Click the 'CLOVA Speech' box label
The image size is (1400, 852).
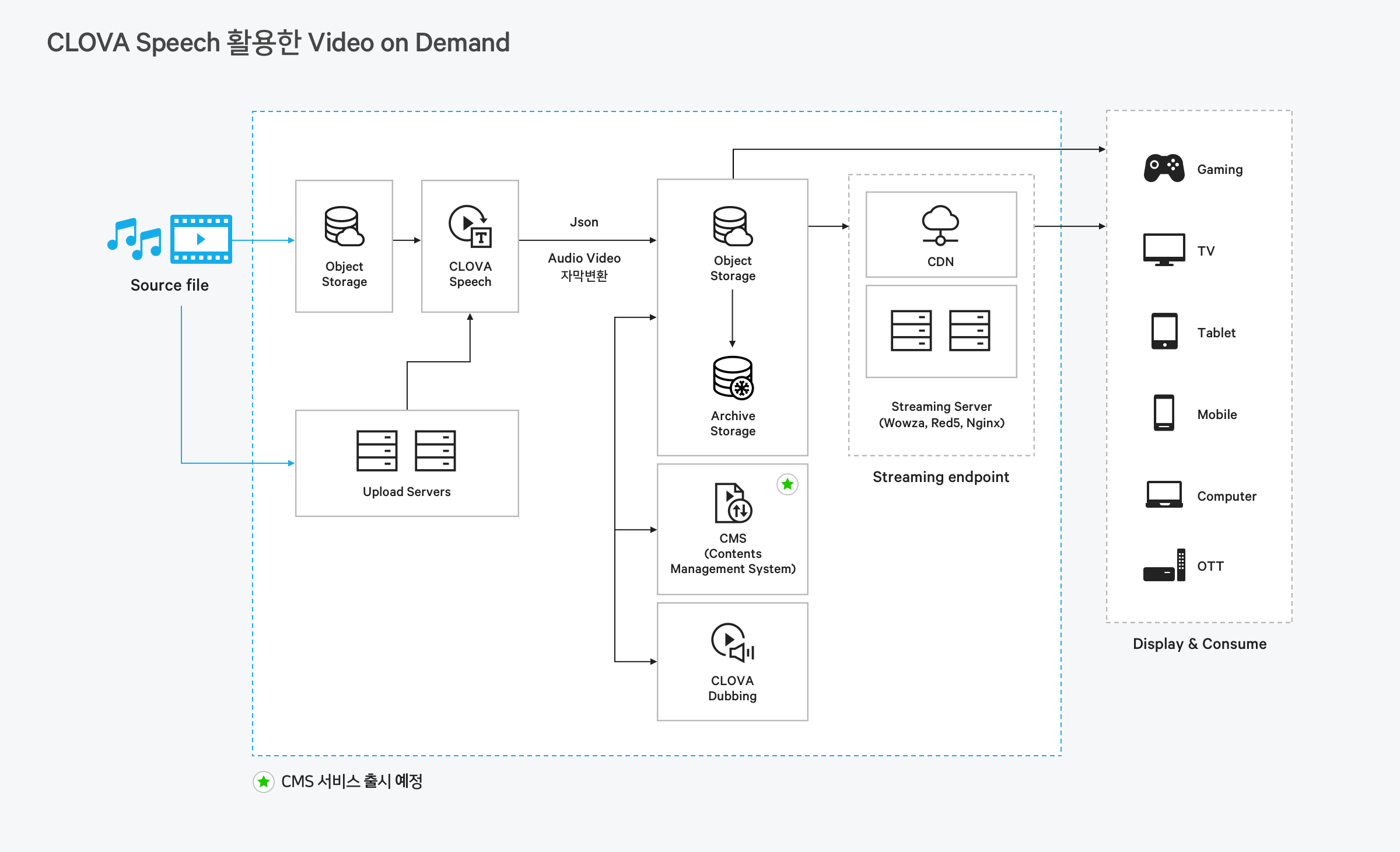[470, 274]
